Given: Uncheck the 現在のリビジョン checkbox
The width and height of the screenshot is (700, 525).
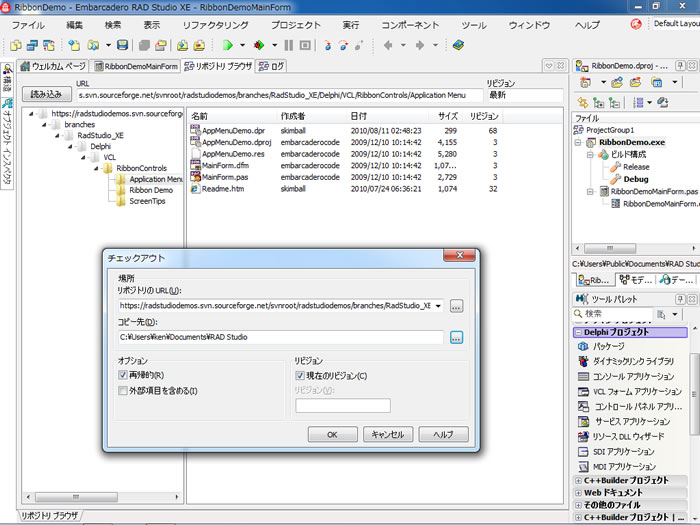Looking at the screenshot, I should (x=300, y=376).
